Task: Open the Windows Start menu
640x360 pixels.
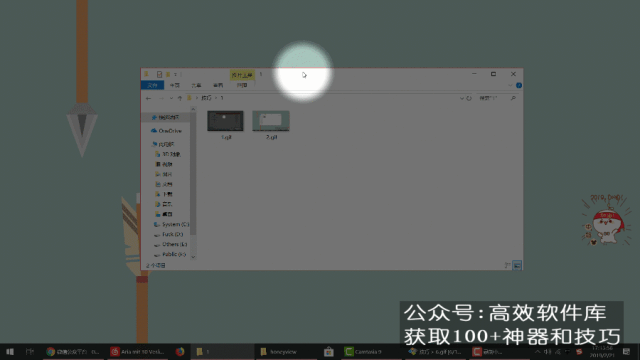Action: click(10, 351)
